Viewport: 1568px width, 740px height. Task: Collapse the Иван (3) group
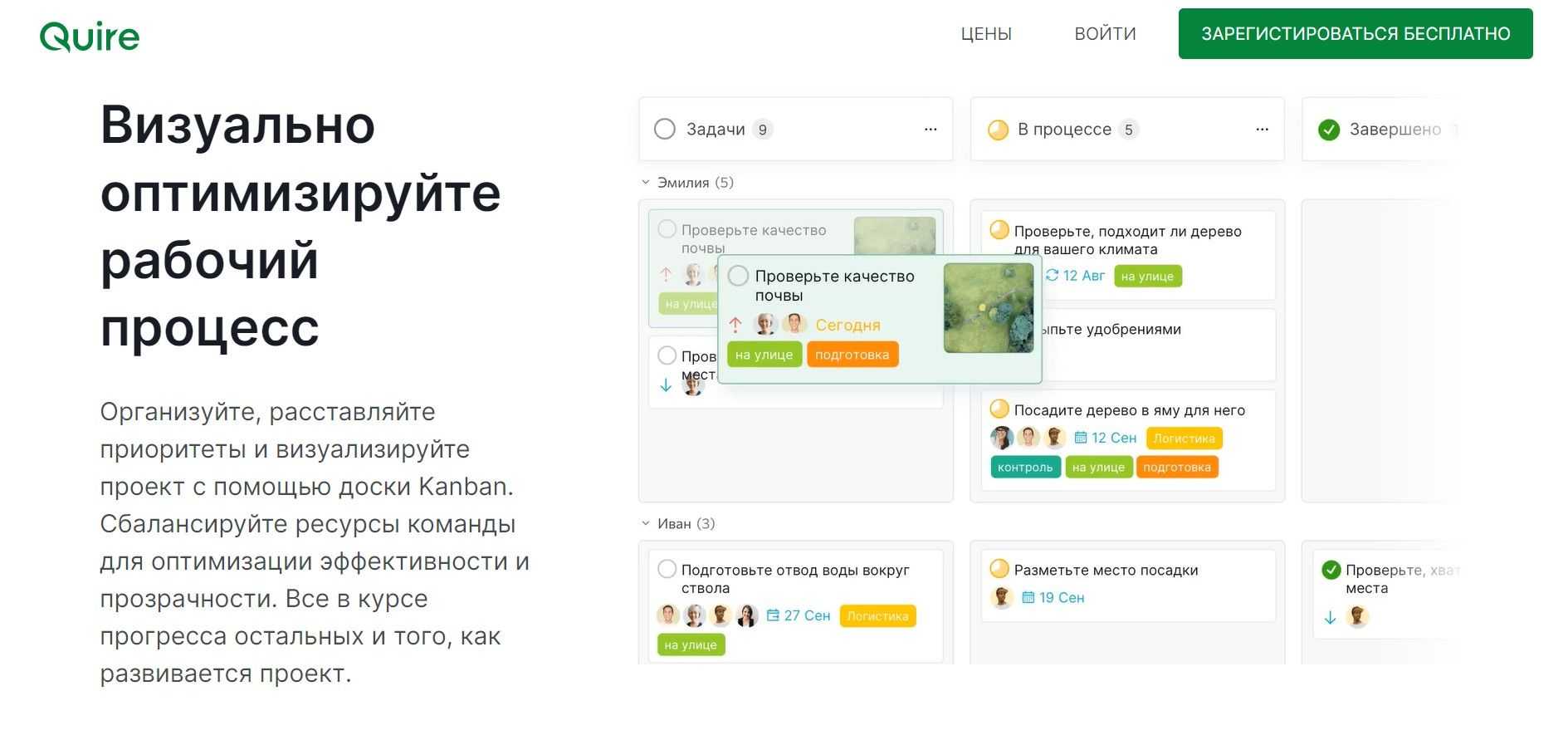646,524
